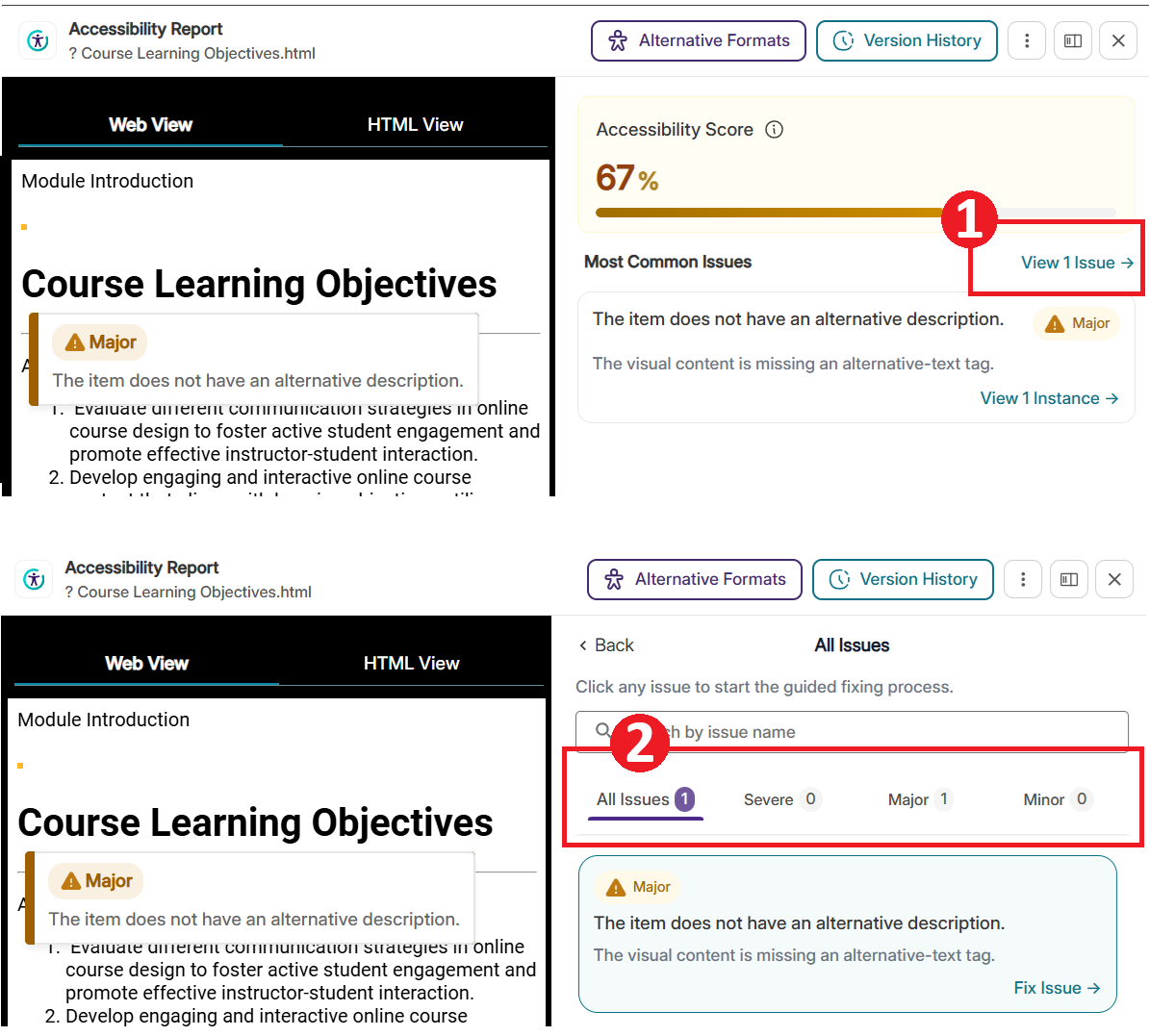Toggle split panel view icon in bottom report
Screen dimensions: 1149x1036
1069,579
